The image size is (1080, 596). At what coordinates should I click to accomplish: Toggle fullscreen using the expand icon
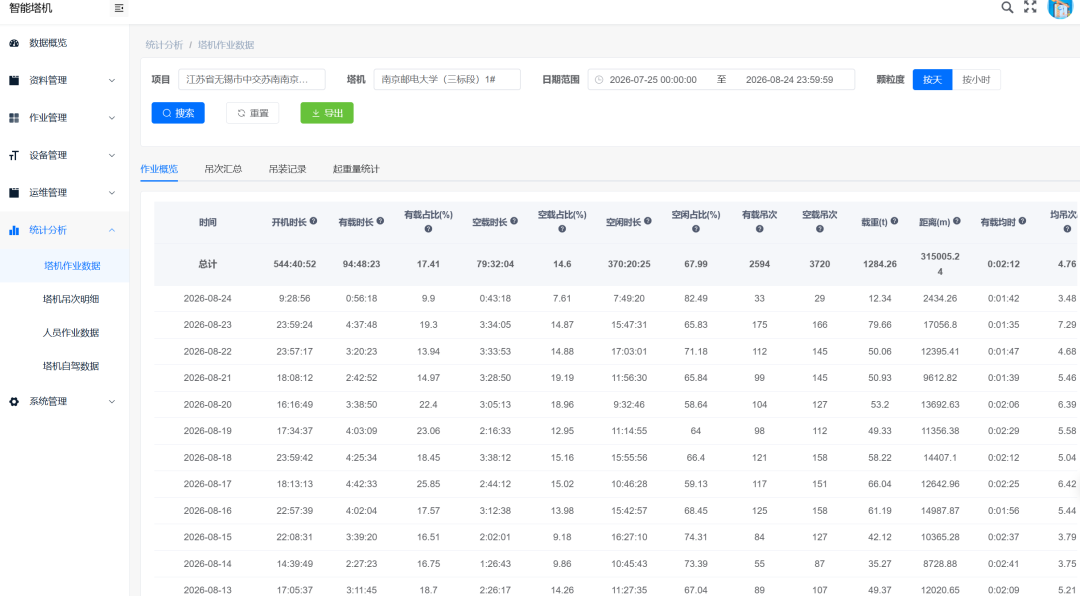coord(1030,8)
